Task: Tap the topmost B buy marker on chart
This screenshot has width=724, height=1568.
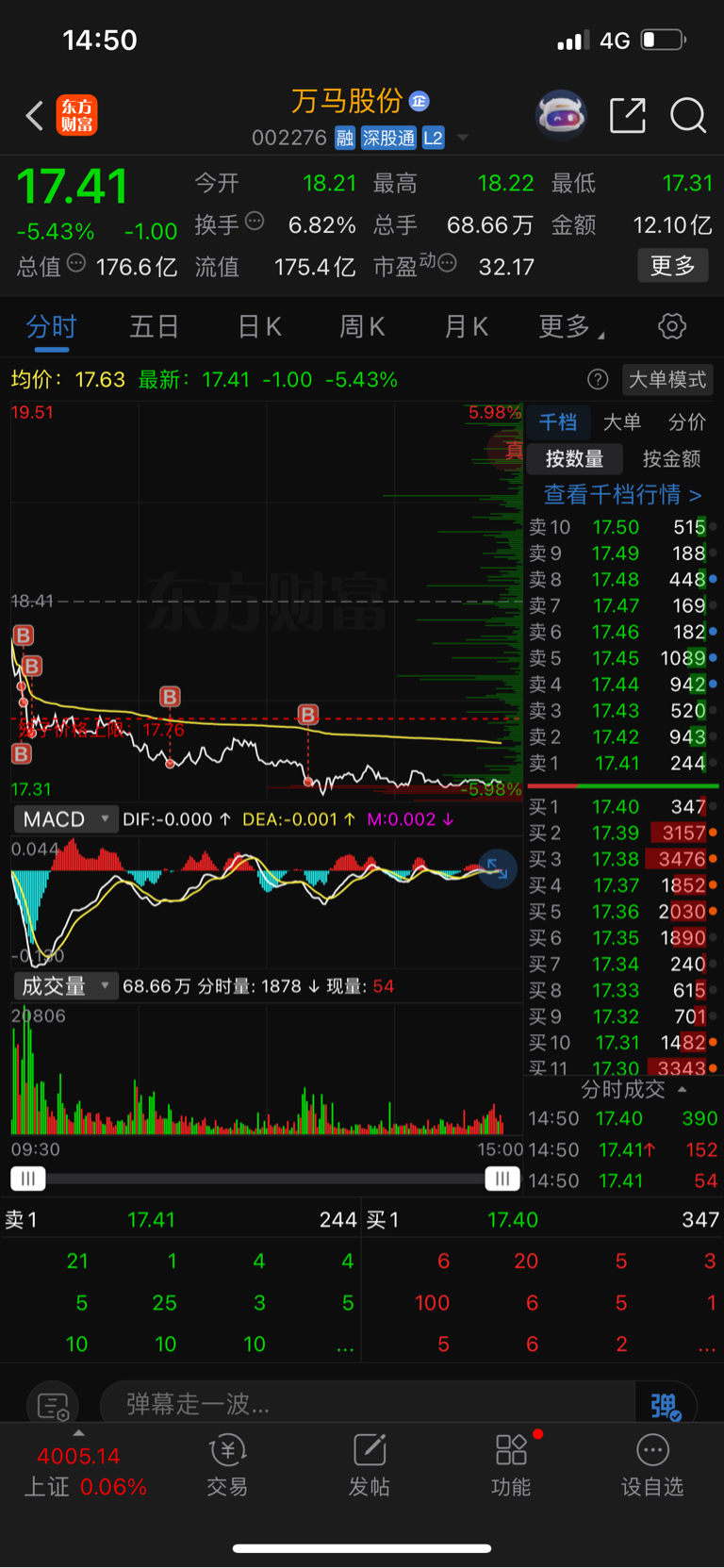Action: click(x=23, y=635)
